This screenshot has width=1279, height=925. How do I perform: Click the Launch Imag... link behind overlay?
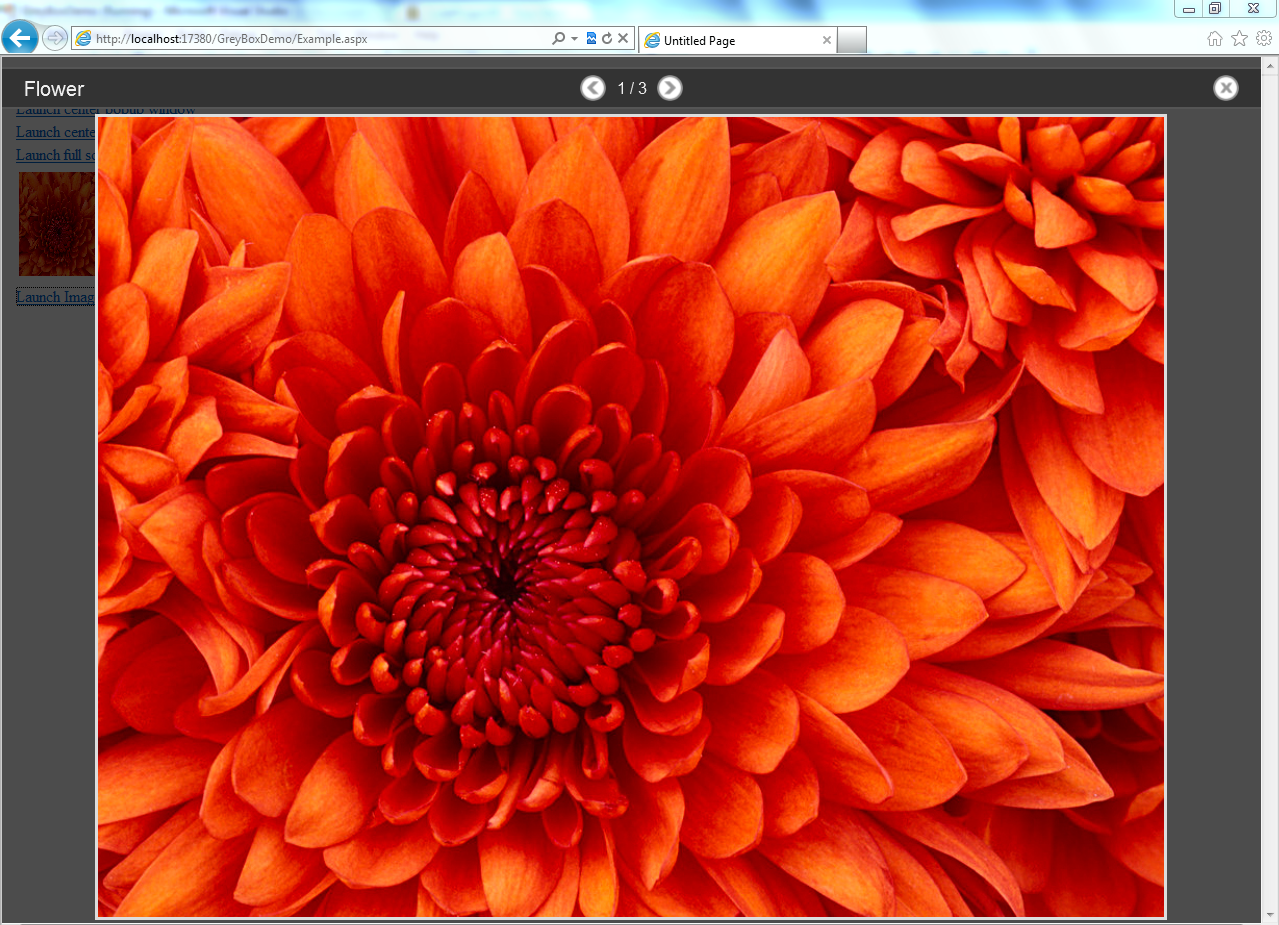56,297
